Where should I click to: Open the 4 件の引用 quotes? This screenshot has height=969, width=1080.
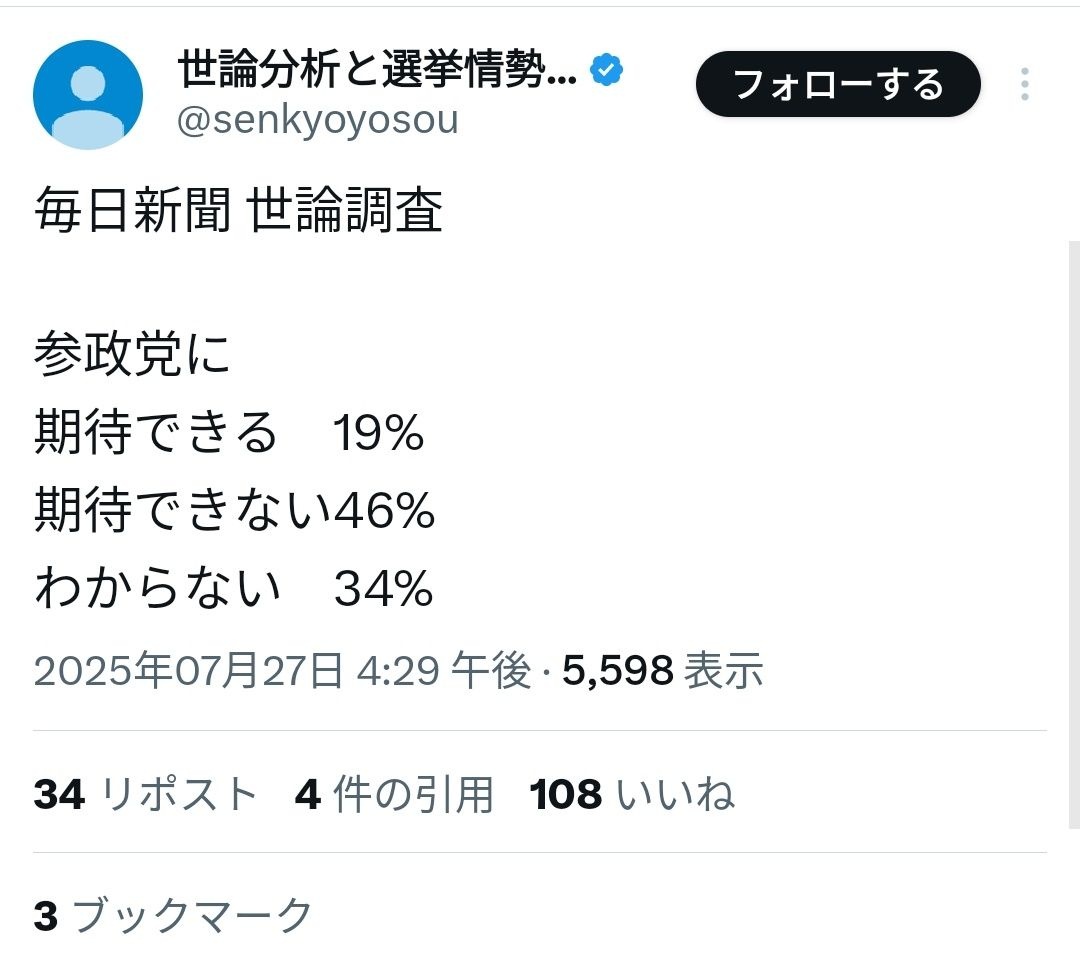tap(394, 795)
